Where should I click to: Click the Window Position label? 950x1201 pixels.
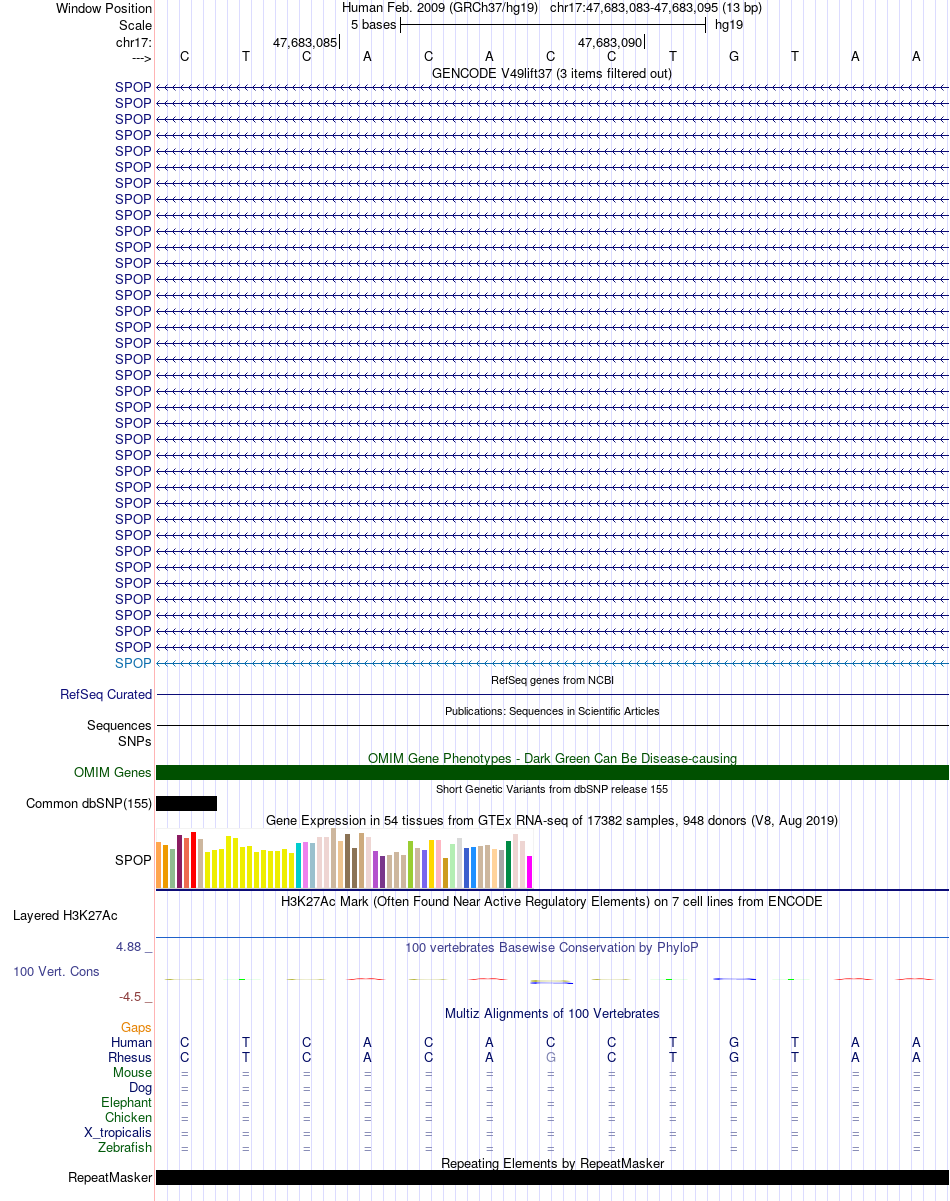pyautogui.click(x=104, y=8)
